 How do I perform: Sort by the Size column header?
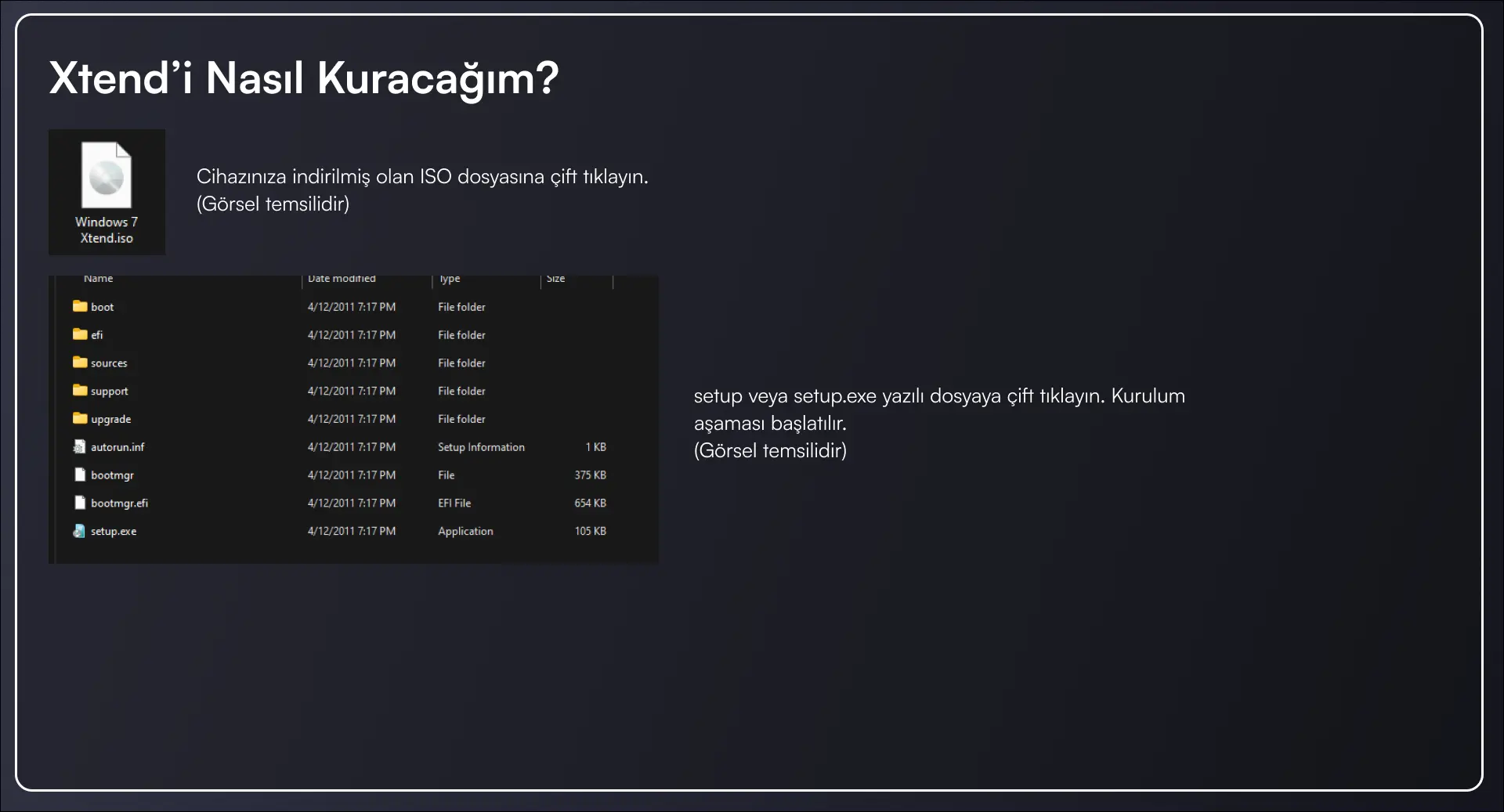[x=555, y=279]
